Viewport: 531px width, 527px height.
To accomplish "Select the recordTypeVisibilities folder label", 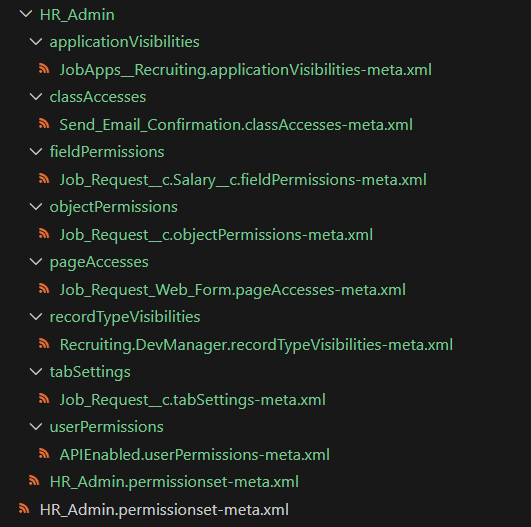I will click(x=125, y=317).
